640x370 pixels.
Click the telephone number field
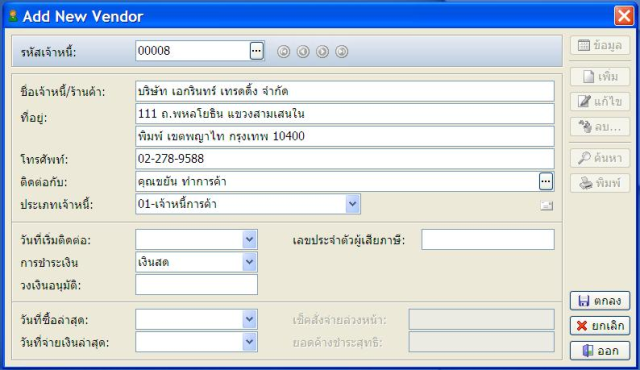[x=344, y=159]
